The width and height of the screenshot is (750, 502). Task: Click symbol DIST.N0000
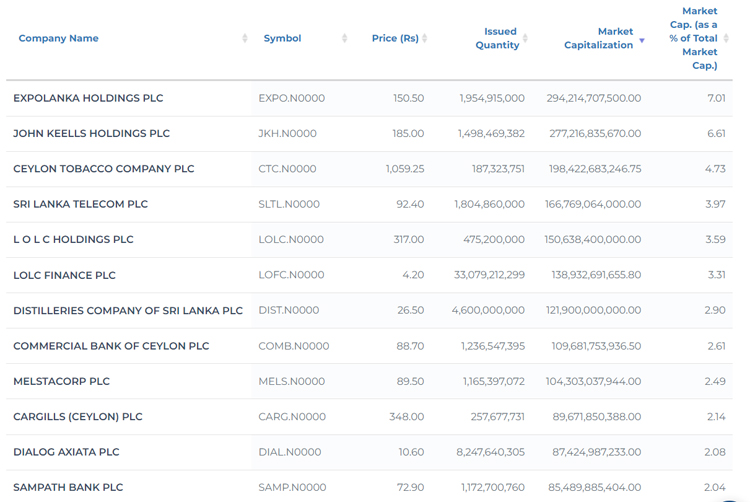click(288, 310)
